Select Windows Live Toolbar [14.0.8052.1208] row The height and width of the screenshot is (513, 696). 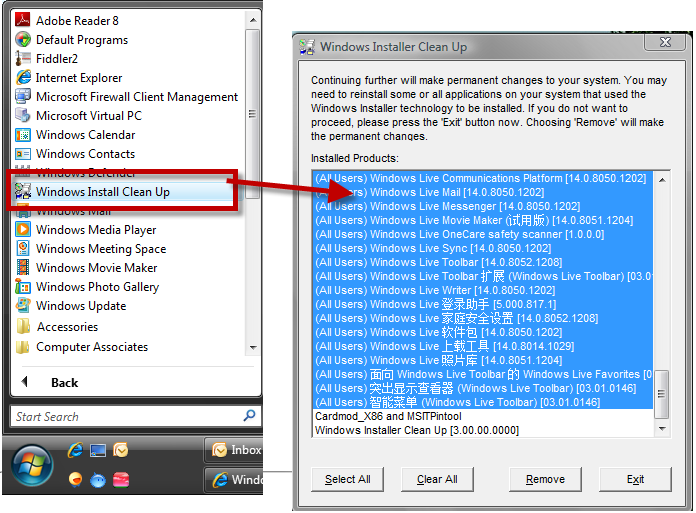[x=483, y=262]
